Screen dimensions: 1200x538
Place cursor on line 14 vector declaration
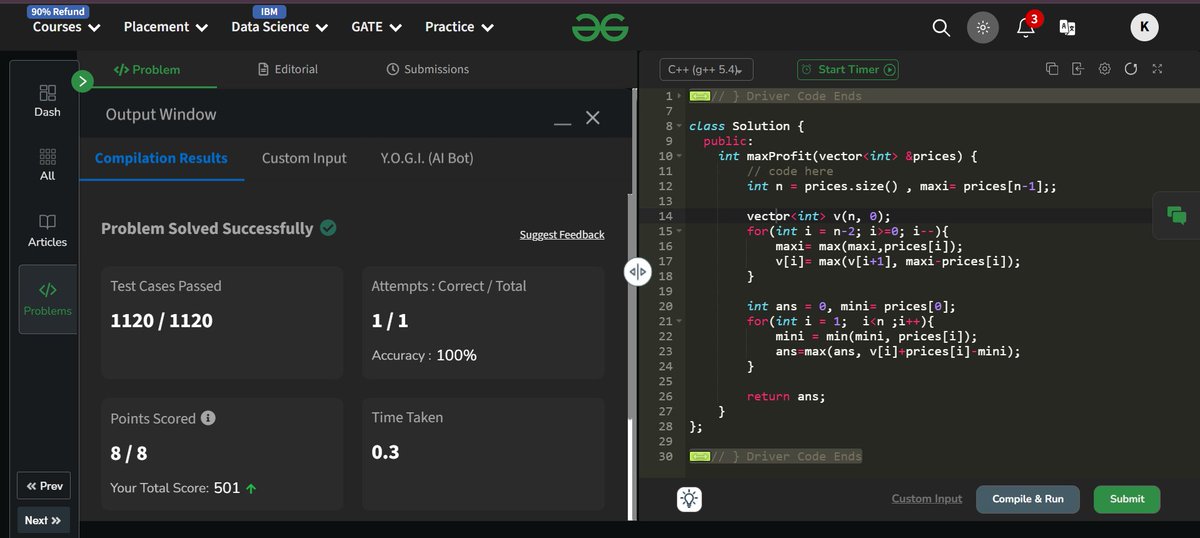(818, 216)
